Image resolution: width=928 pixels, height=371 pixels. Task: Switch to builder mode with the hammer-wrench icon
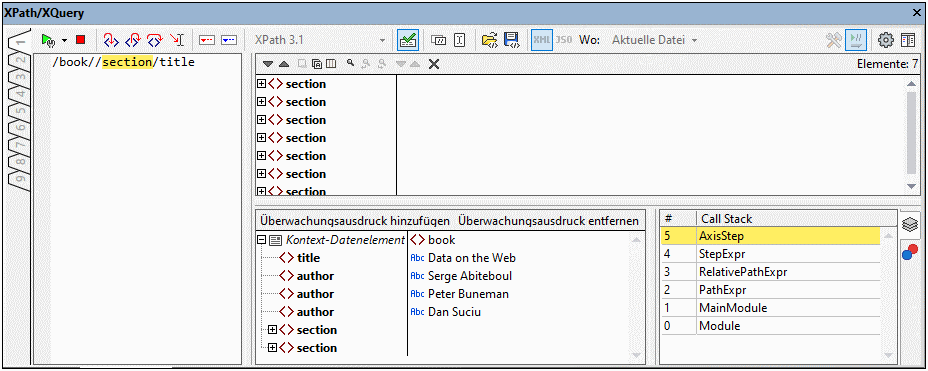click(834, 40)
